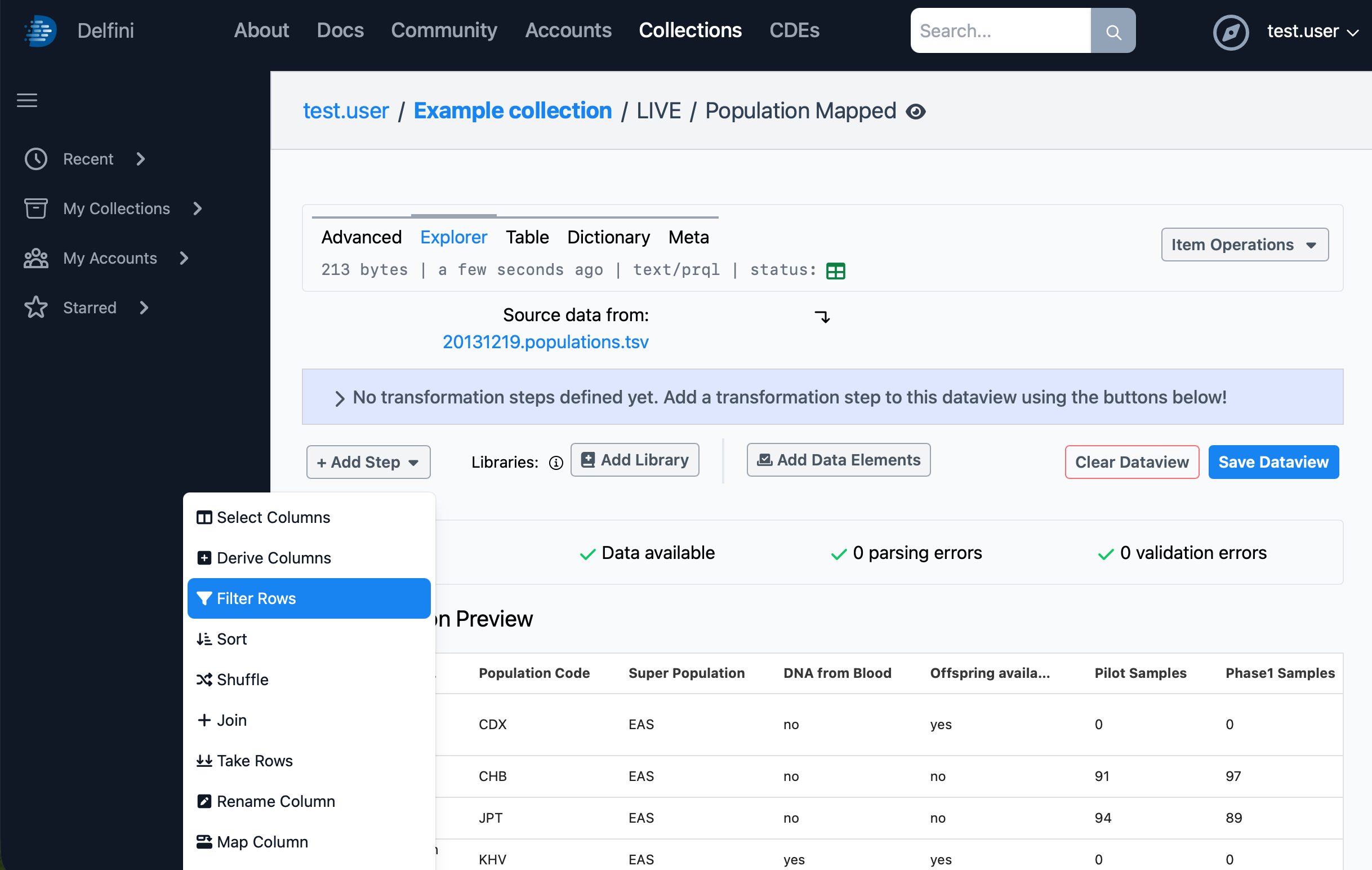
Task: Click the source data arrow icon
Action: pos(822,317)
